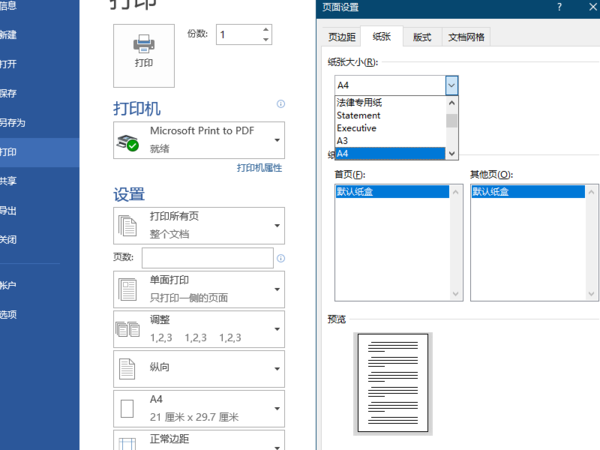Open printer info icon beside 打印机 heading
The image size is (600, 450).
tap(280, 104)
